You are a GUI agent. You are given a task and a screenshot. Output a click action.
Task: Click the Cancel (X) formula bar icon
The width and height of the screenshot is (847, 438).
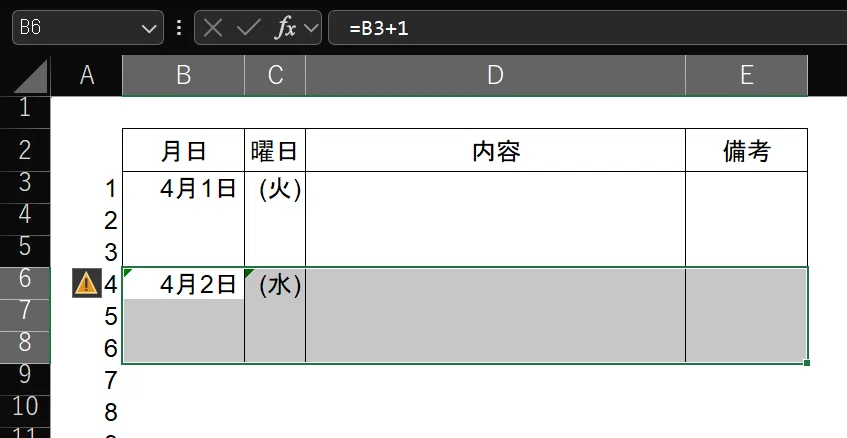click(213, 28)
